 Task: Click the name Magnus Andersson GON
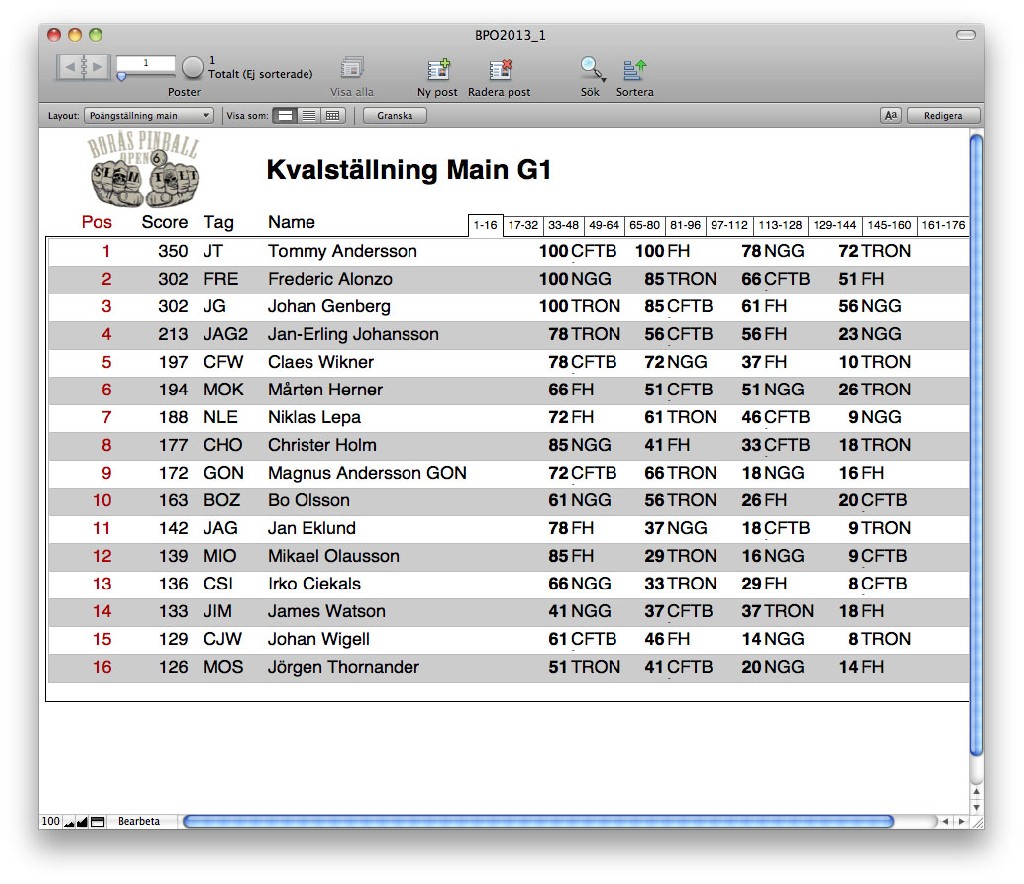point(367,473)
